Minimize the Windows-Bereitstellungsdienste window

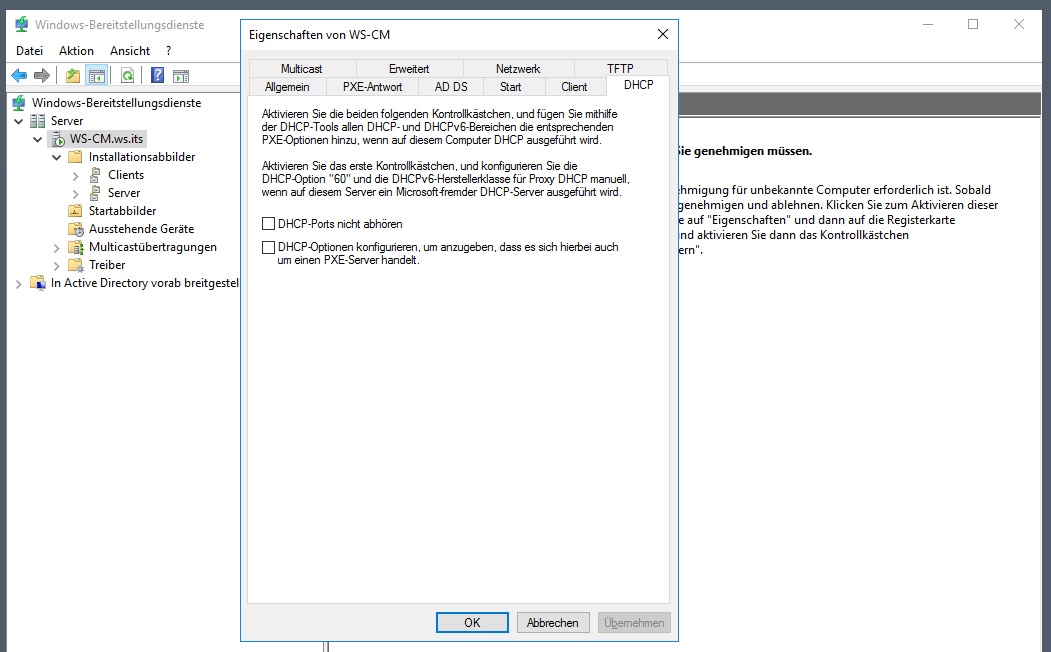tap(928, 24)
